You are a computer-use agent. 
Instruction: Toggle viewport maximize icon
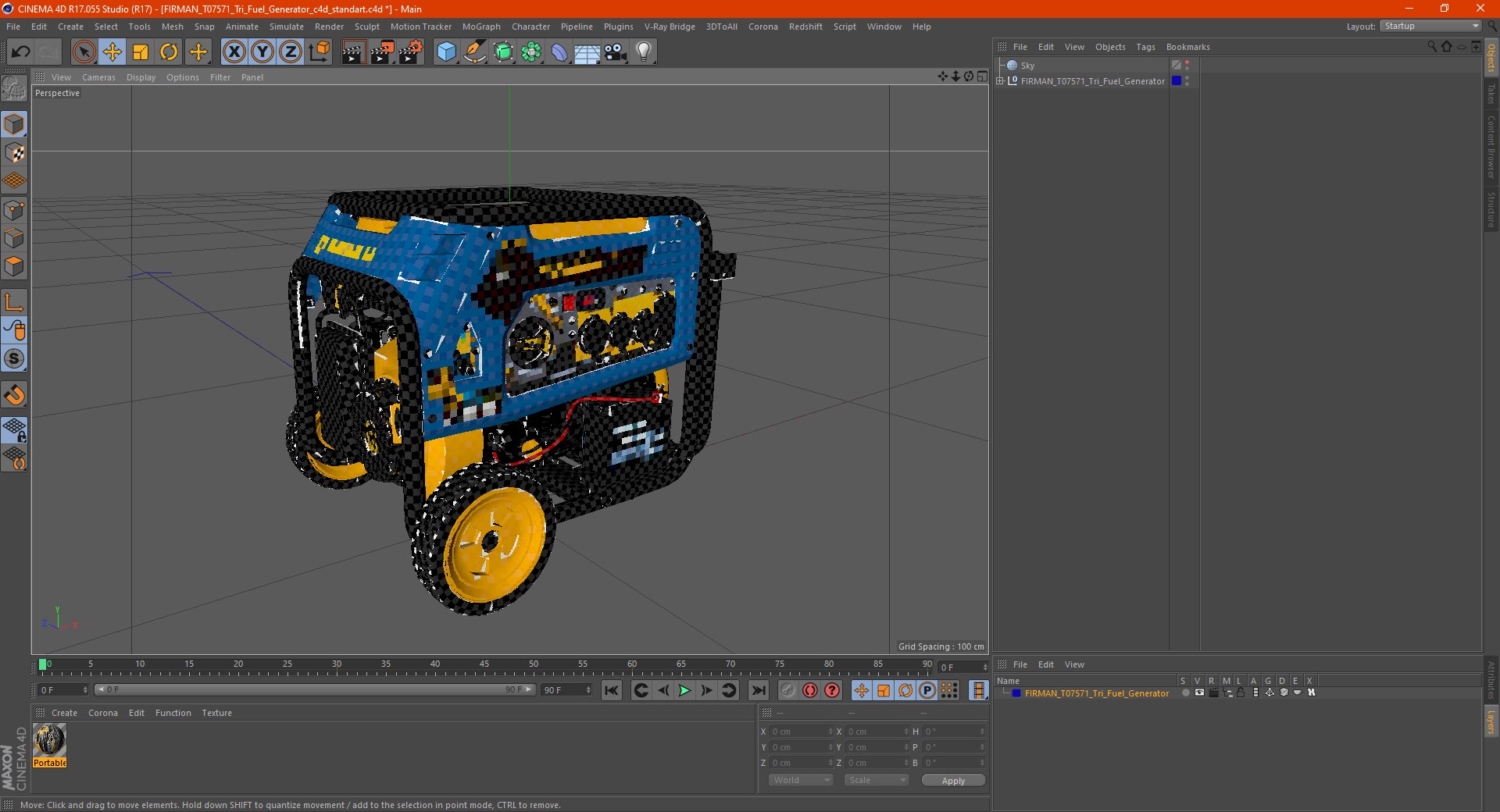pos(982,77)
